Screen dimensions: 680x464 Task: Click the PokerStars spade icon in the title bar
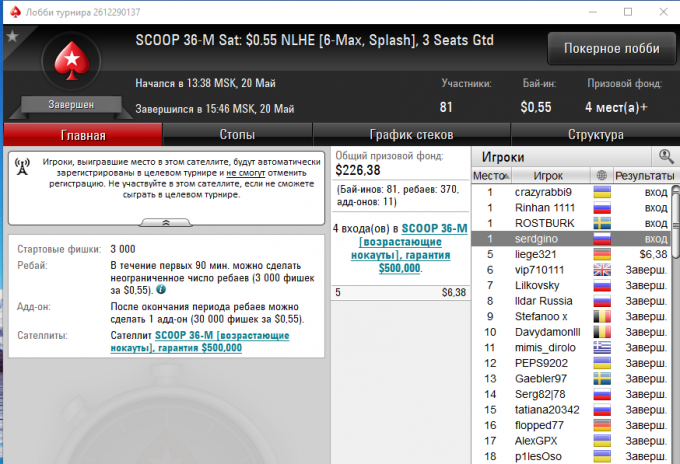pyautogui.click(x=16, y=12)
